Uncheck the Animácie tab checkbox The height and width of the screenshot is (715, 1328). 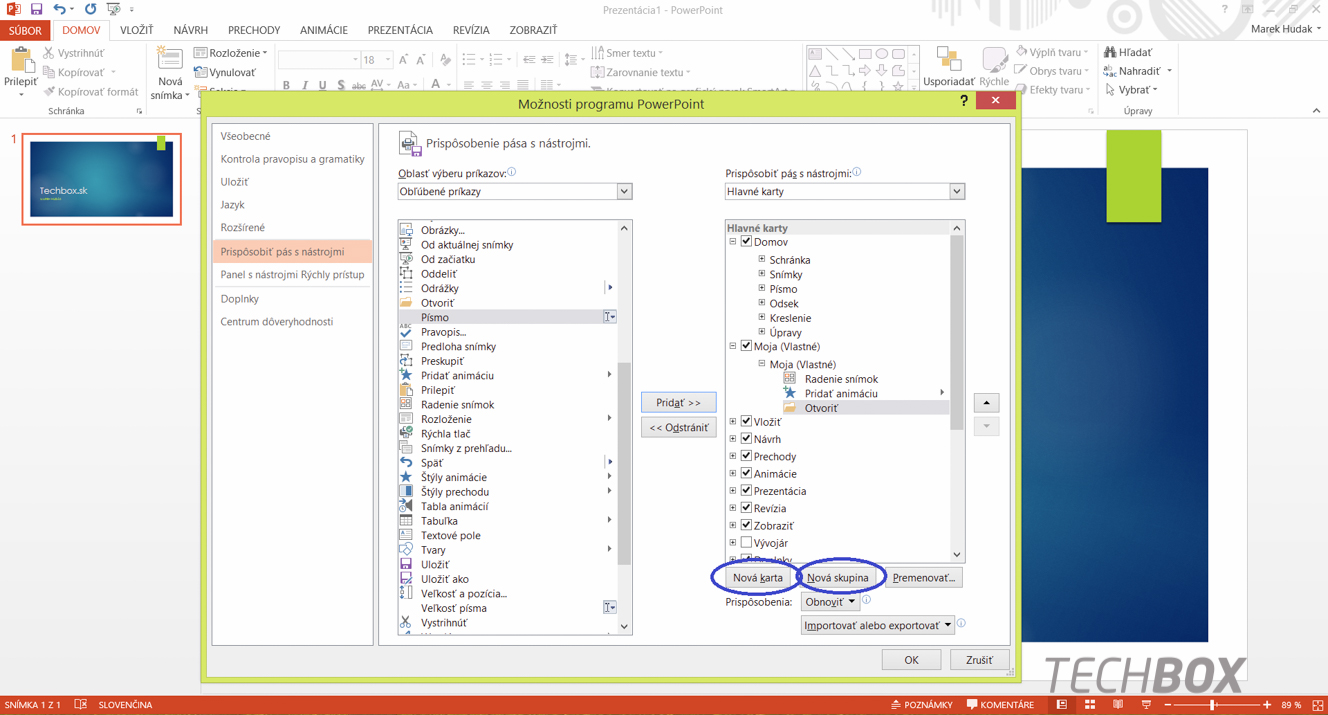(746, 474)
